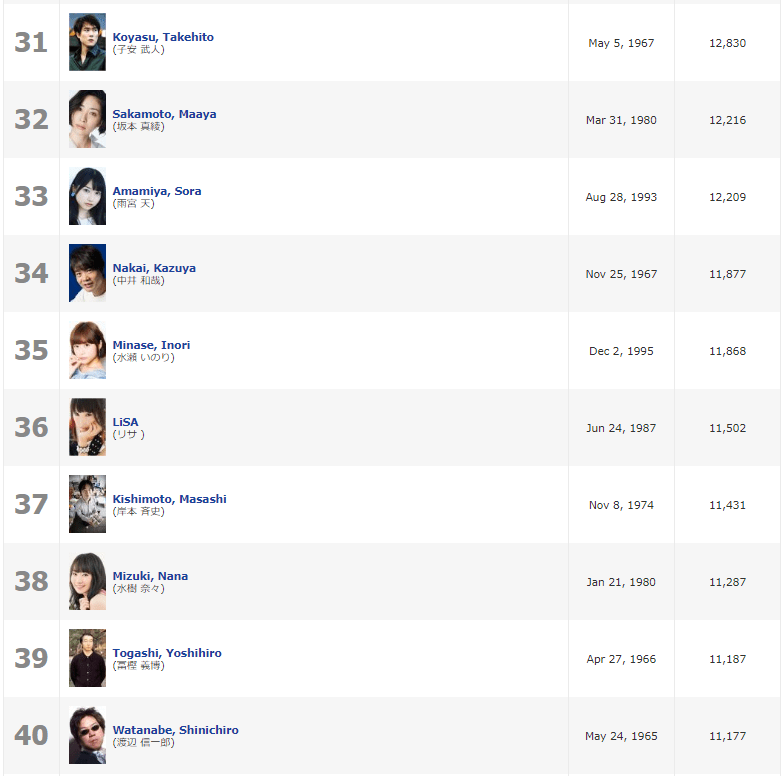
Task: Click the photo thumbnail of Togashi, Yoshihiro
Action: pos(87,657)
